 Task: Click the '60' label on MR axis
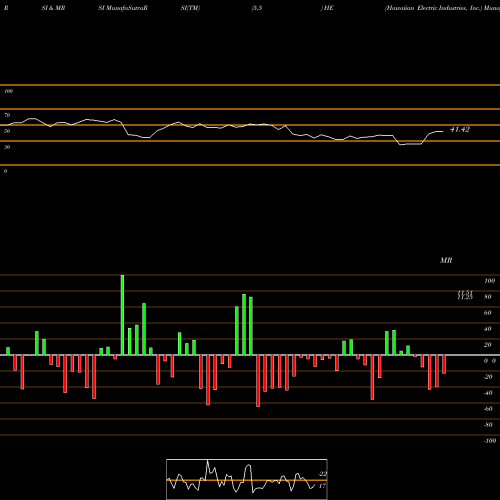coord(488,313)
